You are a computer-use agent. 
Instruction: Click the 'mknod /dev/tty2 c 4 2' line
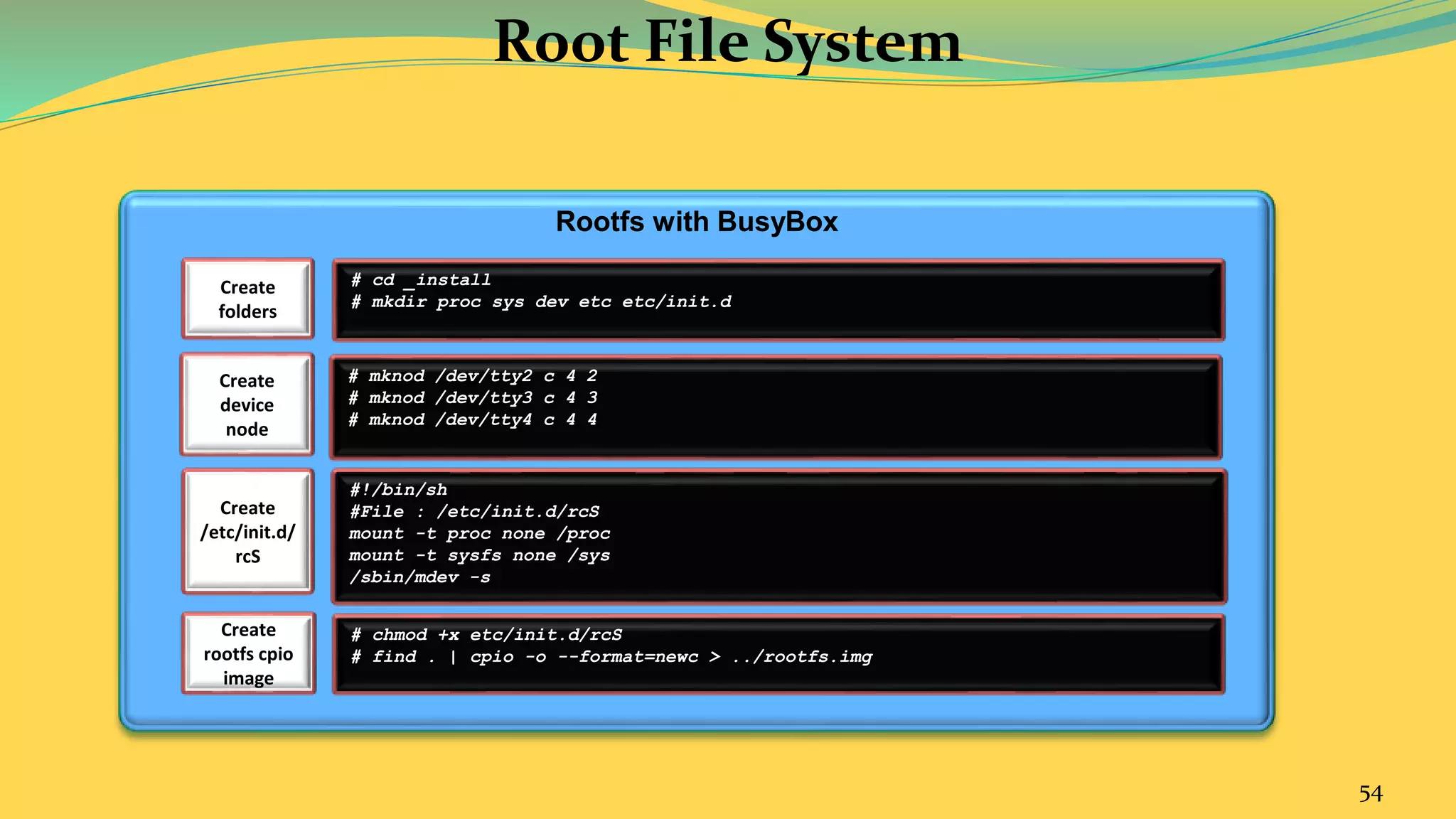473,376
